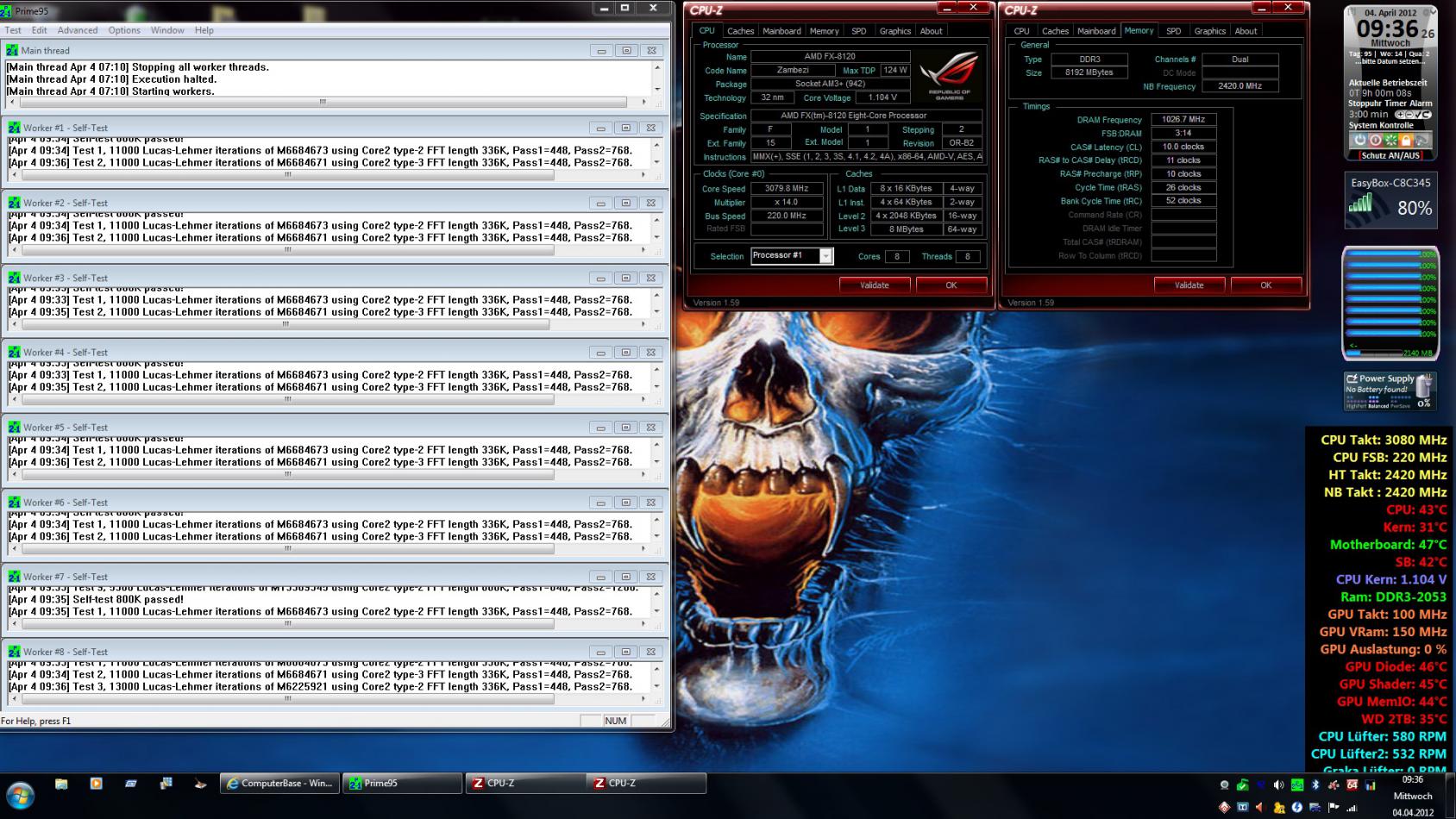Screen dimensions: 1456x819
Task: Open the Advanced menu in Prime95
Action: pos(78,30)
